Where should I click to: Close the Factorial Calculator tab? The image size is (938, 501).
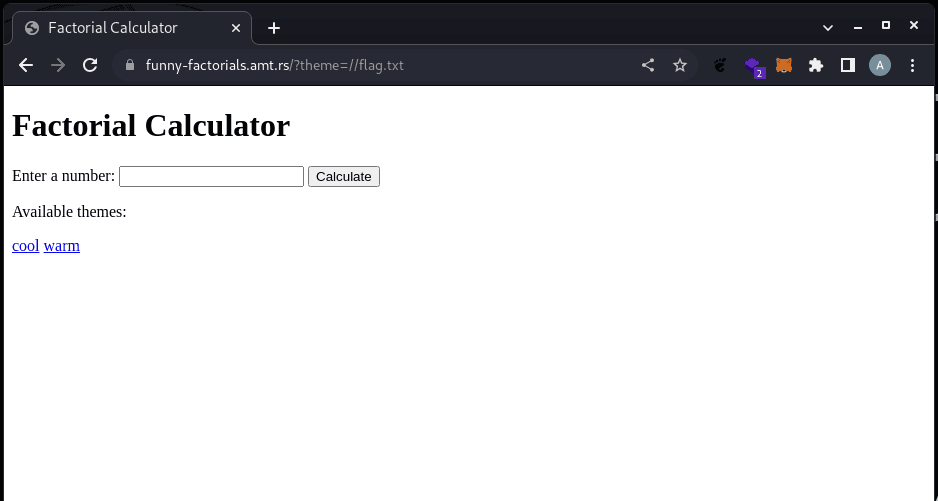(234, 28)
